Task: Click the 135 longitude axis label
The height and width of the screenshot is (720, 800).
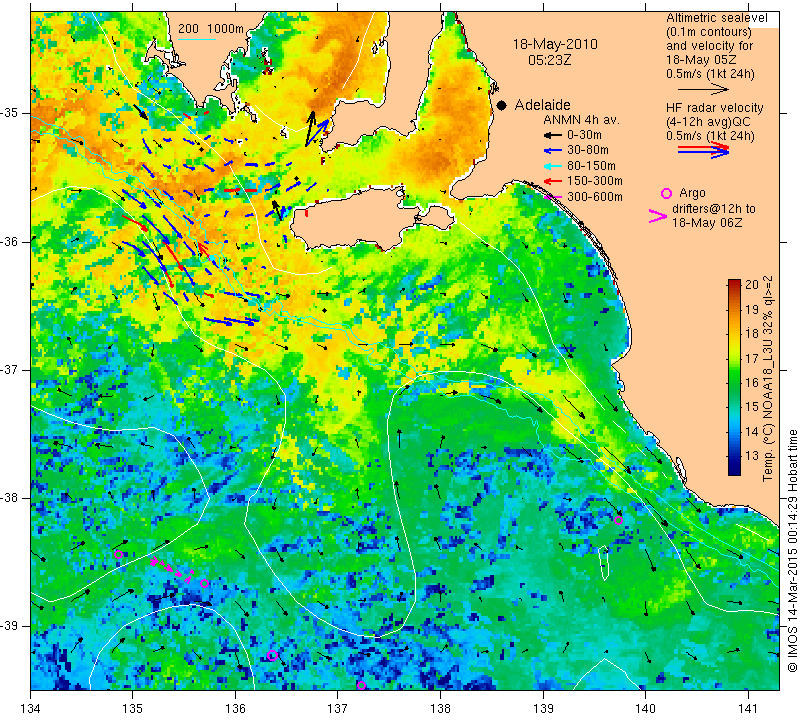Action: click(x=133, y=709)
